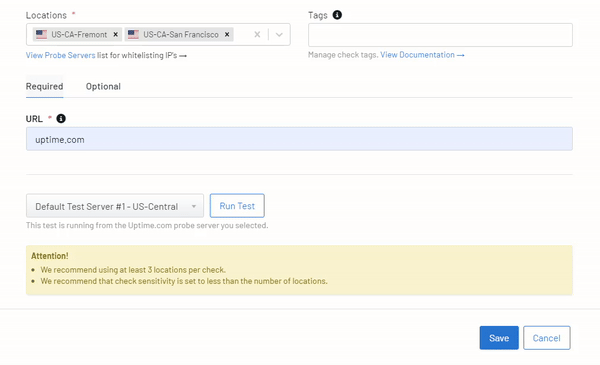Viewport: 600px width, 365px height.
Task: Click the URL info icon
Action: (x=61, y=119)
